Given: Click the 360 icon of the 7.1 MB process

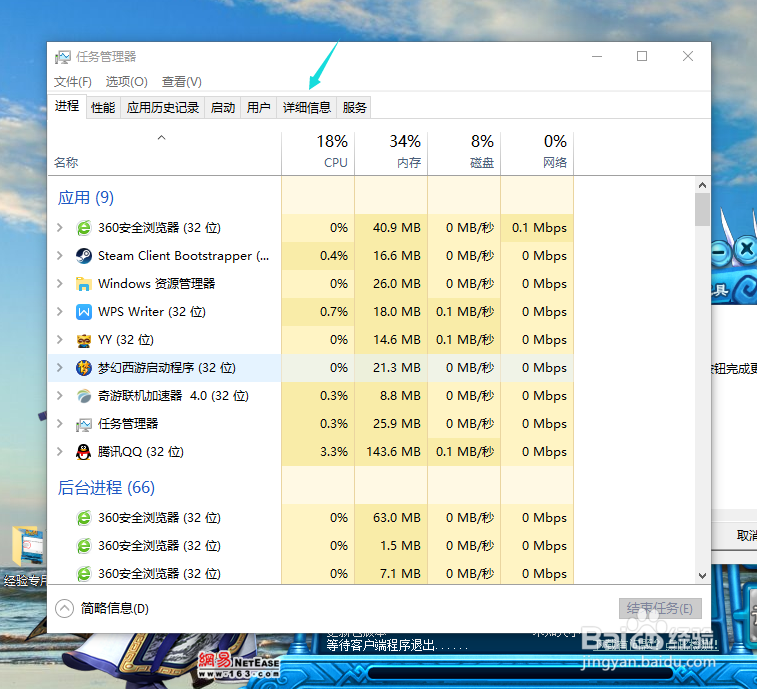Looking at the screenshot, I should [x=84, y=574].
